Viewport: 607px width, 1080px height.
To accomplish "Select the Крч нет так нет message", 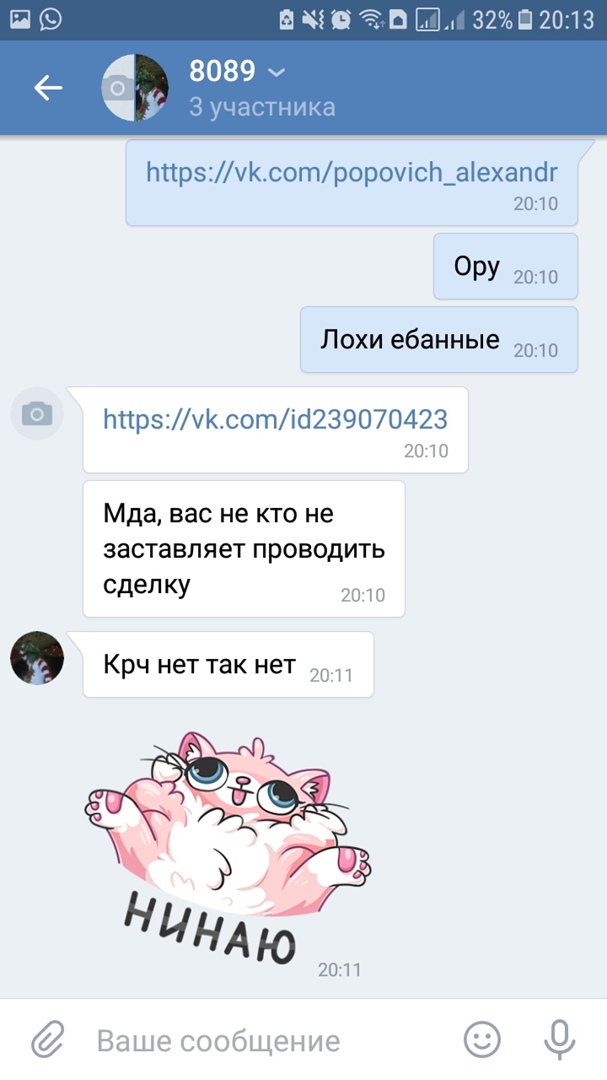I will [228, 665].
